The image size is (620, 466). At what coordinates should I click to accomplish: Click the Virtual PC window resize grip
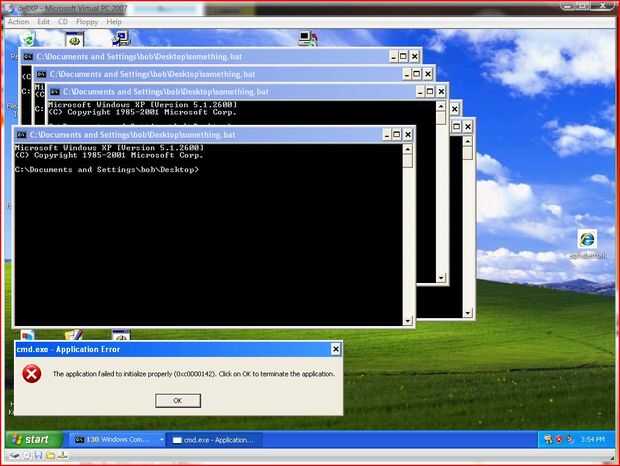pyautogui.click(x=612, y=458)
